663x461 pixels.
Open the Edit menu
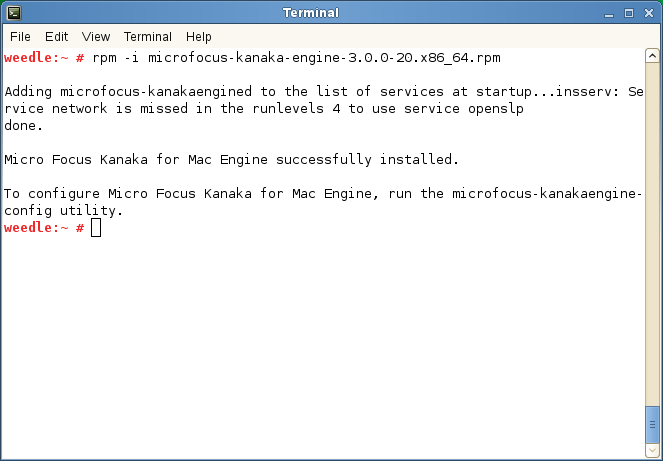click(x=56, y=37)
